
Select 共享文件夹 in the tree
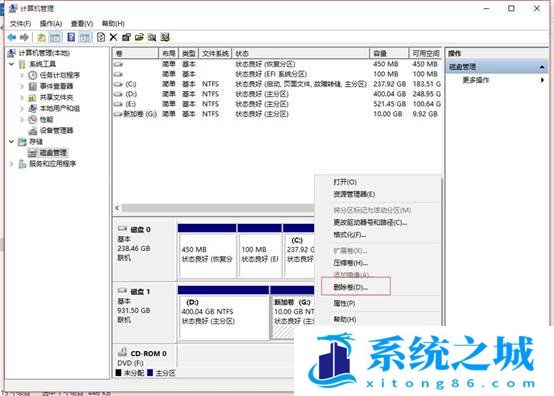[57, 97]
